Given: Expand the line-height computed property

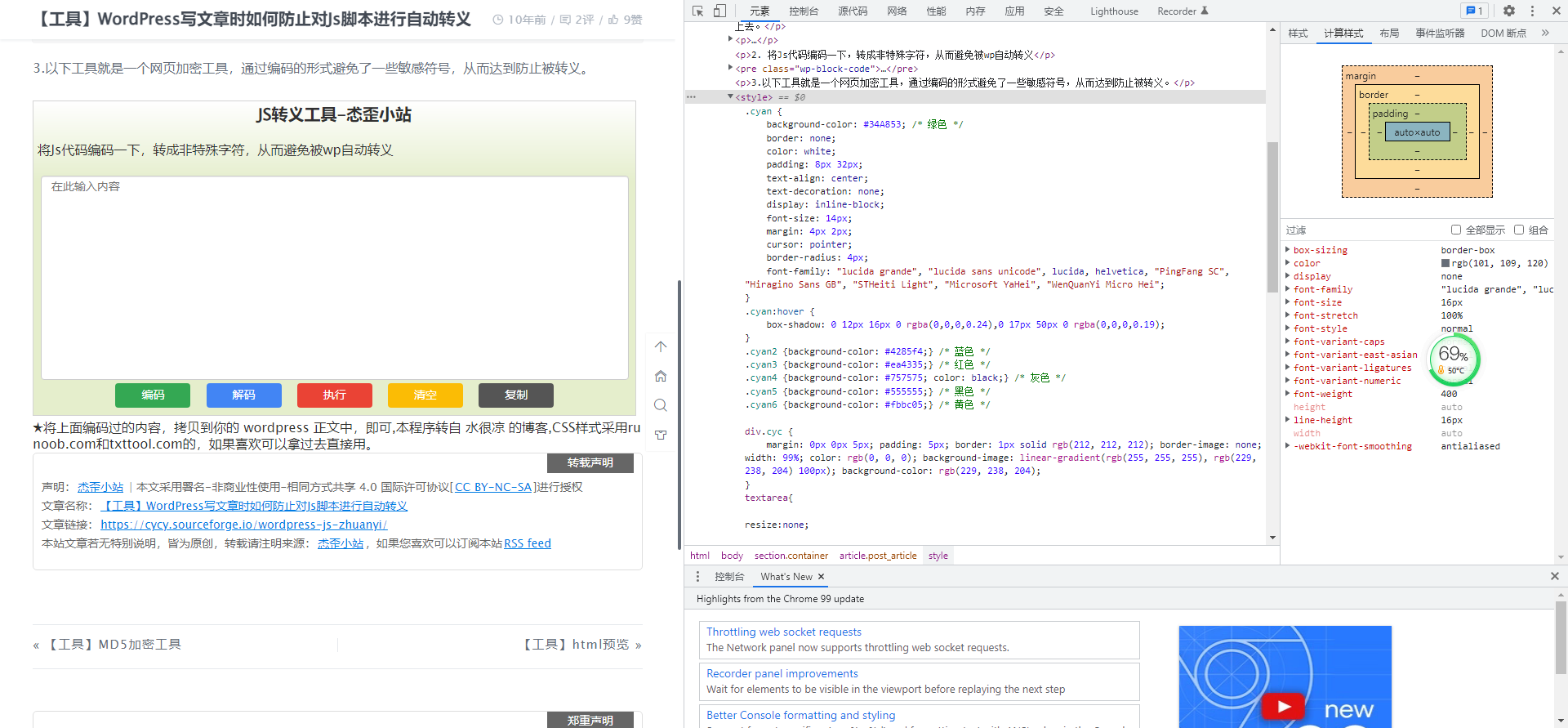Looking at the screenshot, I should (x=1288, y=420).
